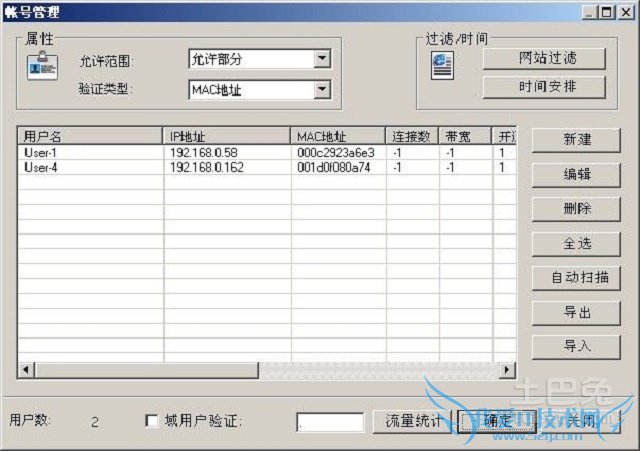This screenshot has height=451, width=640.
Task: Click the 新建 button
Action: pyautogui.click(x=576, y=140)
